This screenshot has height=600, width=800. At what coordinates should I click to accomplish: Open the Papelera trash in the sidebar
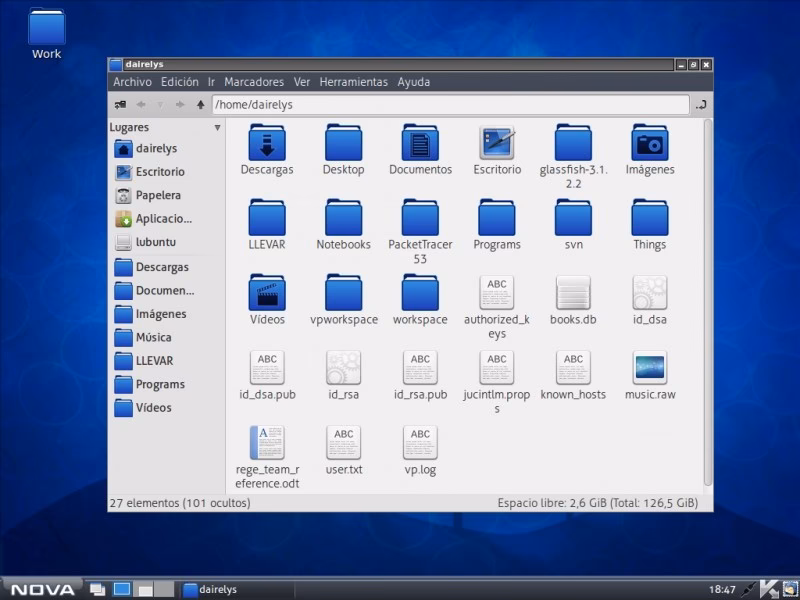point(159,194)
